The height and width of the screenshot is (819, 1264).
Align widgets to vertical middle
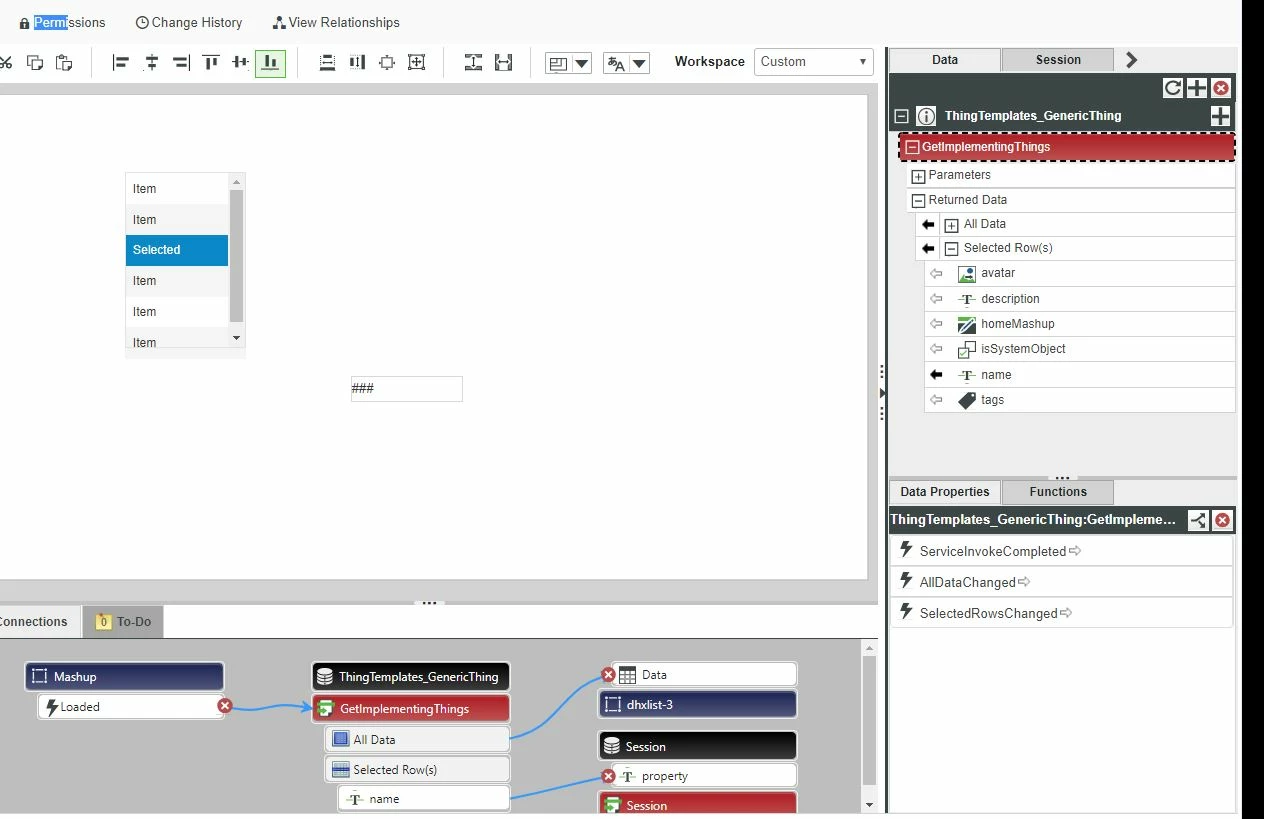click(240, 62)
